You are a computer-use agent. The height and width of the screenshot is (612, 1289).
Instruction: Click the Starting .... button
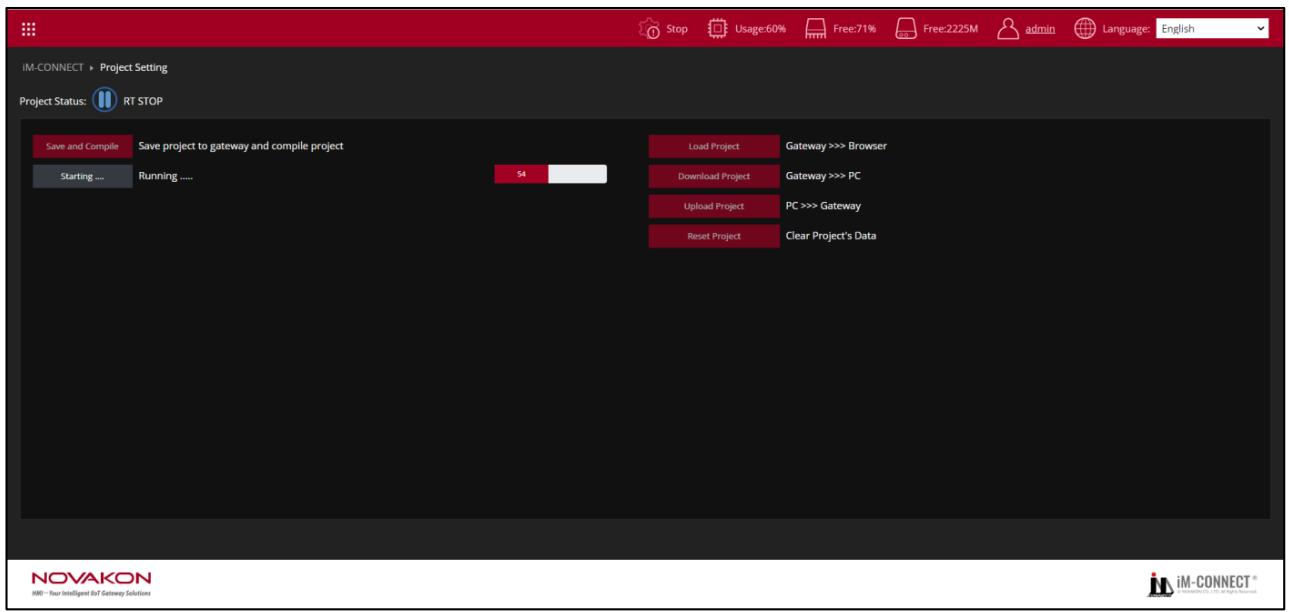[x=82, y=176]
